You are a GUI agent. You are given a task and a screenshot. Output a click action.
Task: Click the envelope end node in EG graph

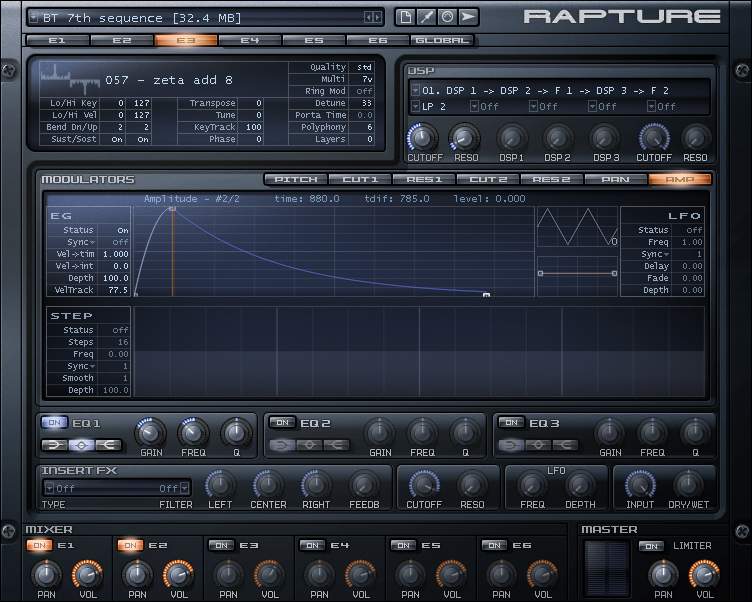coord(486,295)
